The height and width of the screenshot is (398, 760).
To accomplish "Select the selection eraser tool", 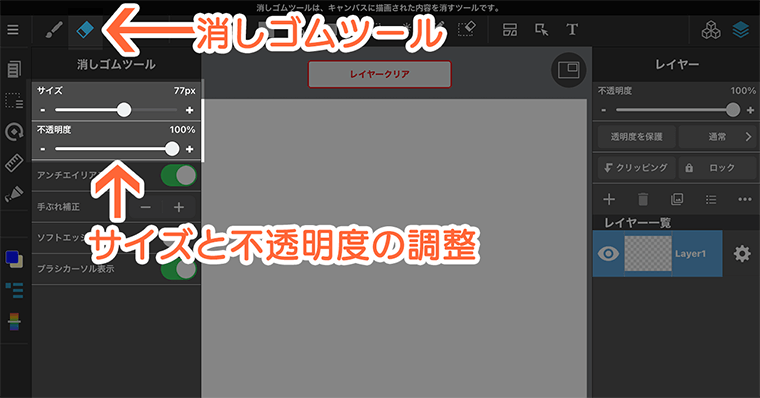I will [x=467, y=29].
